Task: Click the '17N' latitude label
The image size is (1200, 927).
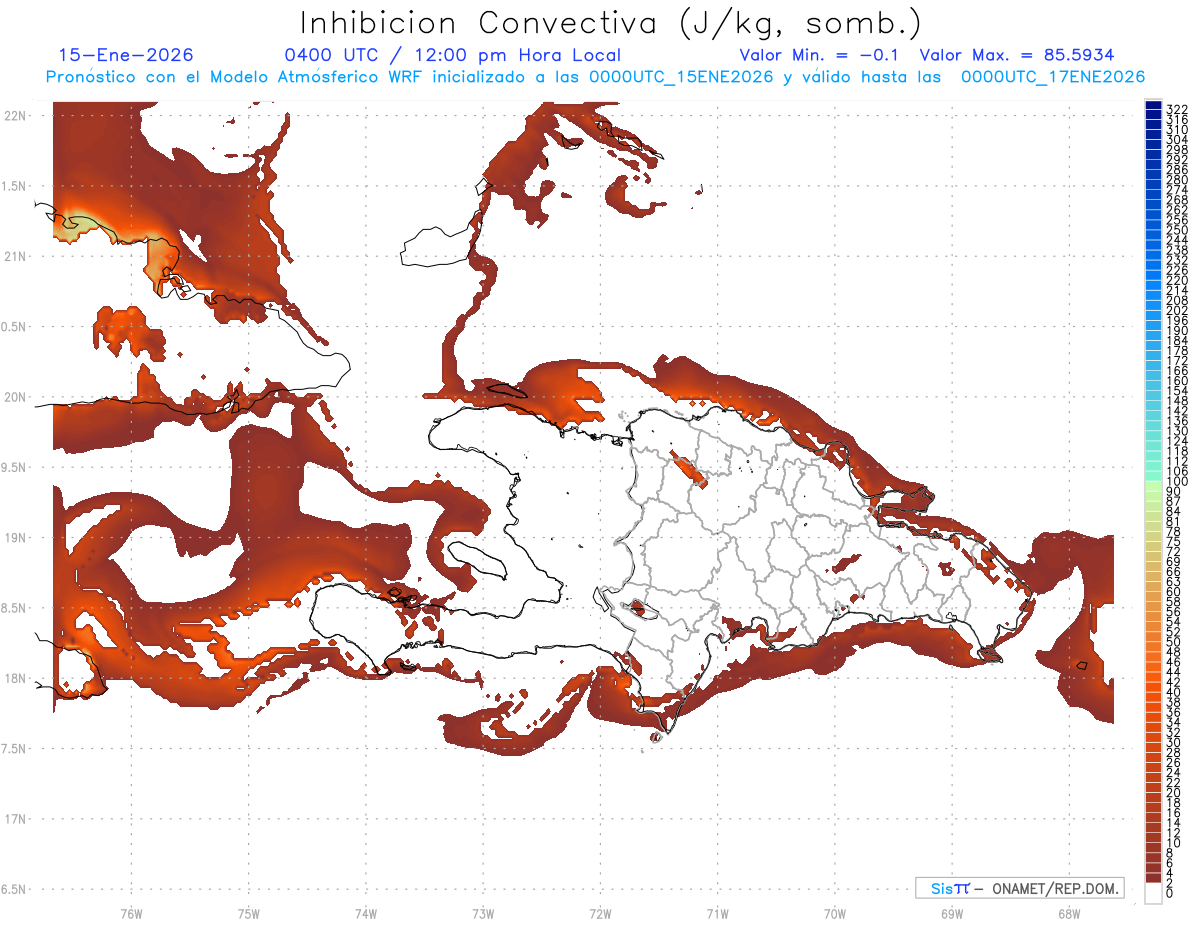Action: pyautogui.click(x=15, y=819)
